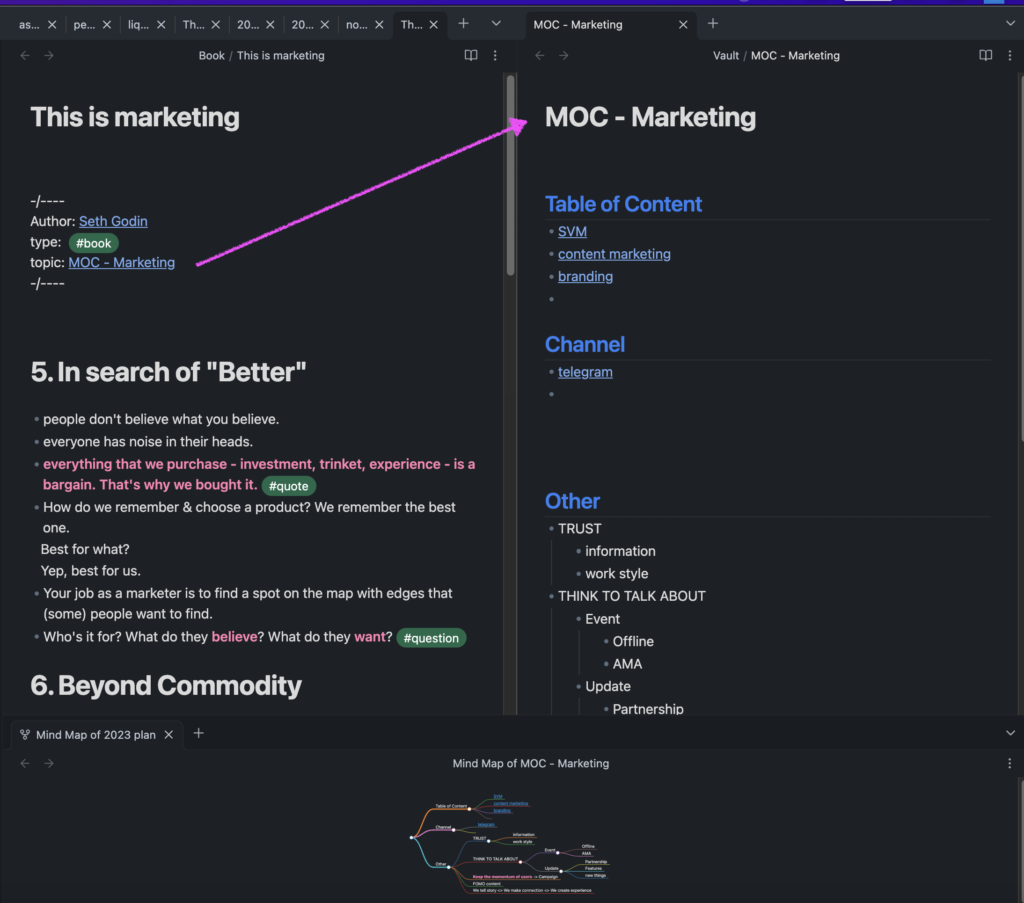This screenshot has width=1024, height=903.
Task: Add new tab in left tab group
Action: click(463, 24)
